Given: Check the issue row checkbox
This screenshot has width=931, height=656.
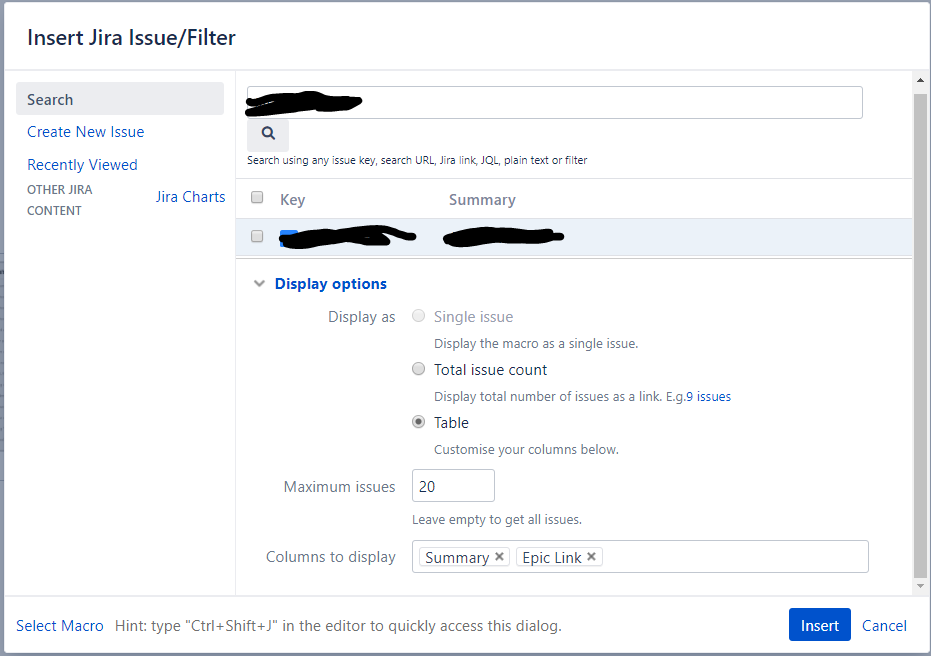Looking at the screenshot, I should tap(257, 236).
